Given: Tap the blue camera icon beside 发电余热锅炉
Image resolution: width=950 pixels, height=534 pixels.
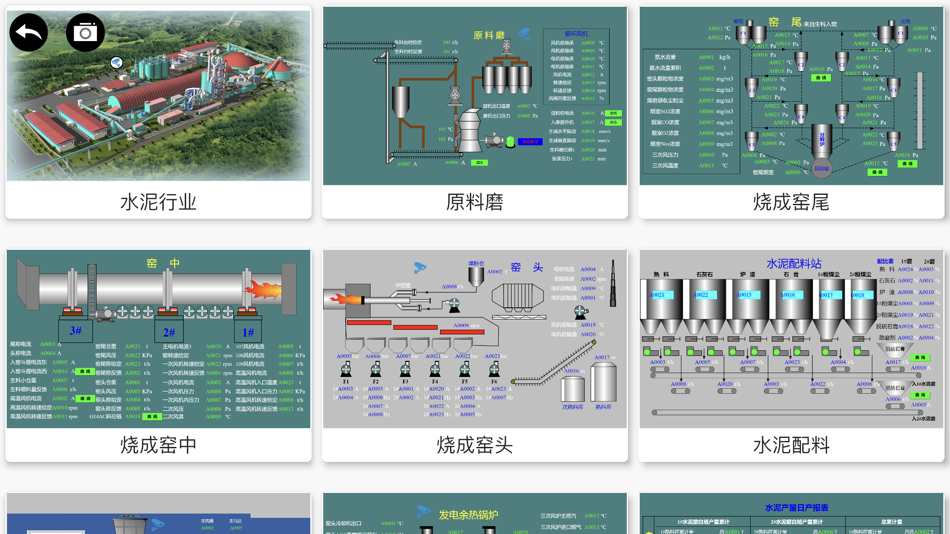Looking at the screenshot, I should 424,513.
